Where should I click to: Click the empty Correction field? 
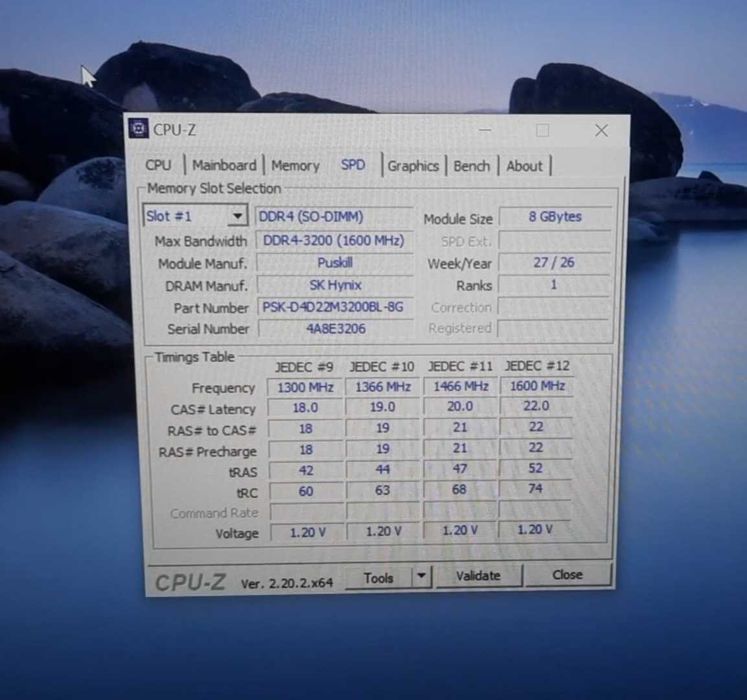point(553,306)
